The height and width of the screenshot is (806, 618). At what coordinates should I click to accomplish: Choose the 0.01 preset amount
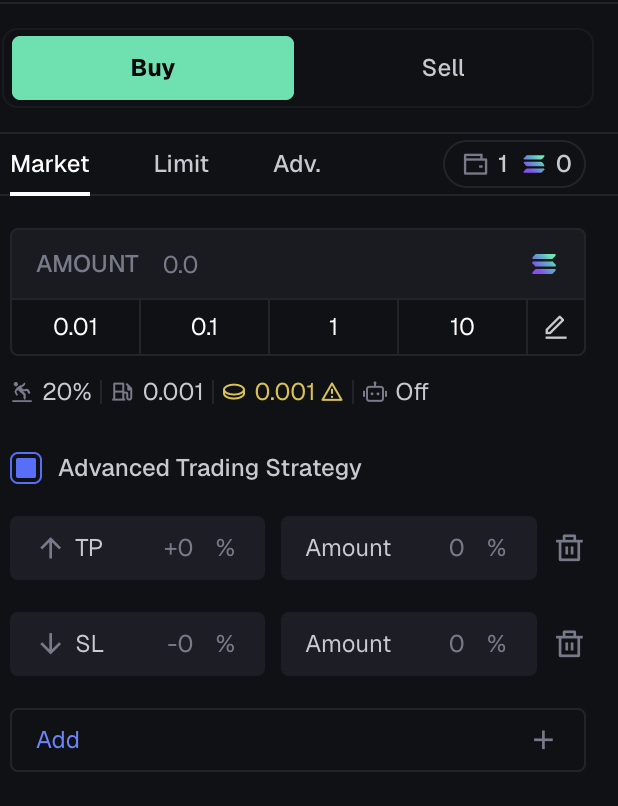75,327
